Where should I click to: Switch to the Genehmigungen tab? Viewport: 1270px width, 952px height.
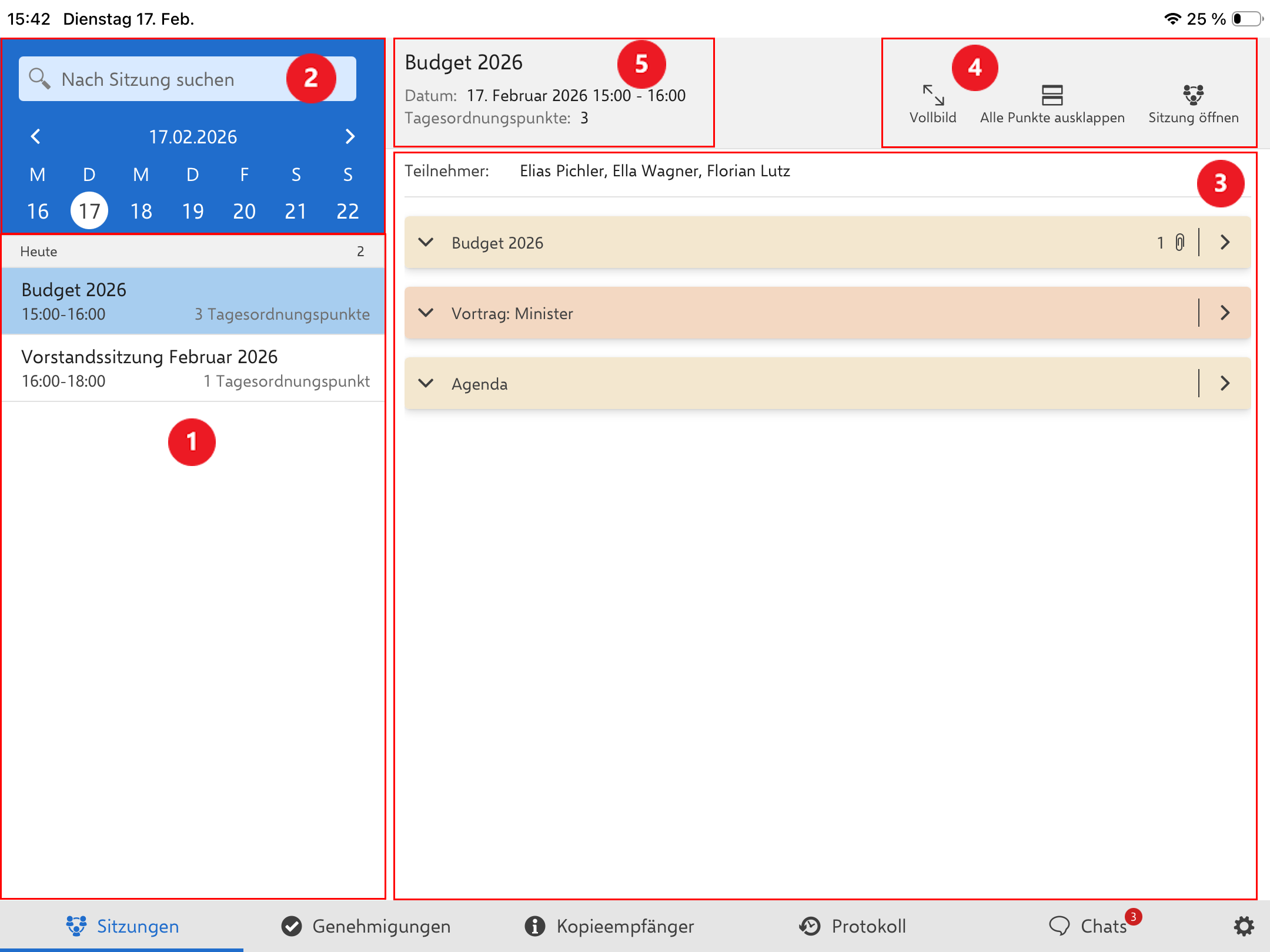click(x=366, y=927)
